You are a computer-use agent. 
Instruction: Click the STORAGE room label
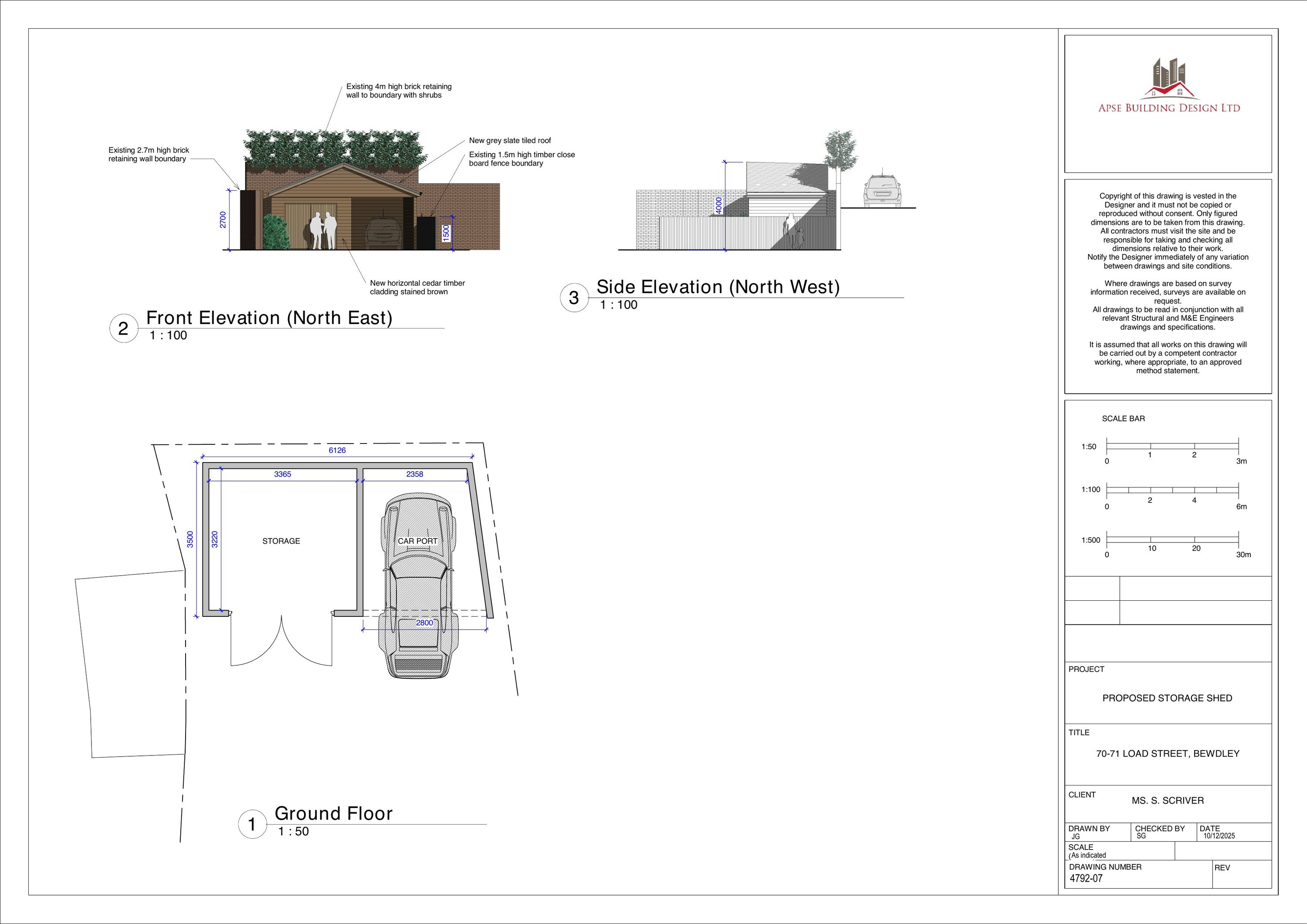(281, 541)
